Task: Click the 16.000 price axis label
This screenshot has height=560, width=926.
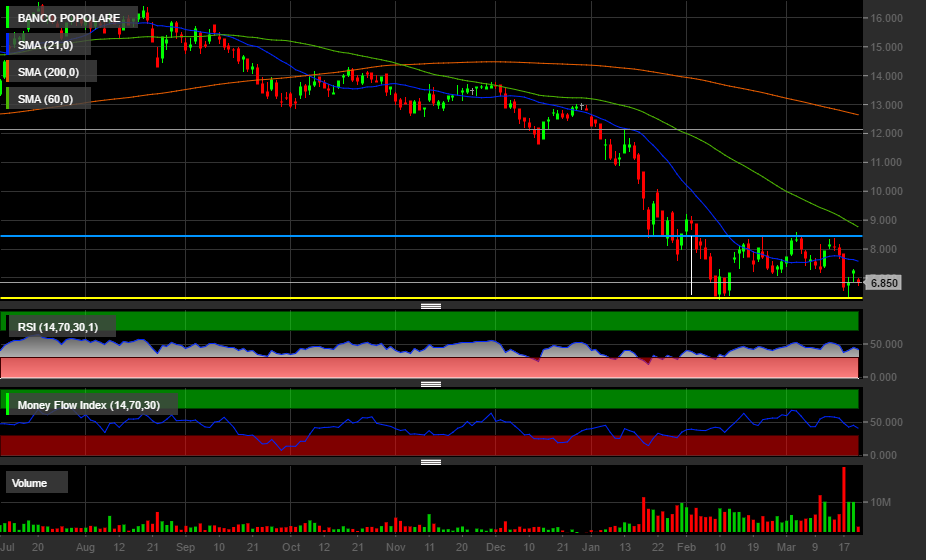Action: tap(886, 18)
